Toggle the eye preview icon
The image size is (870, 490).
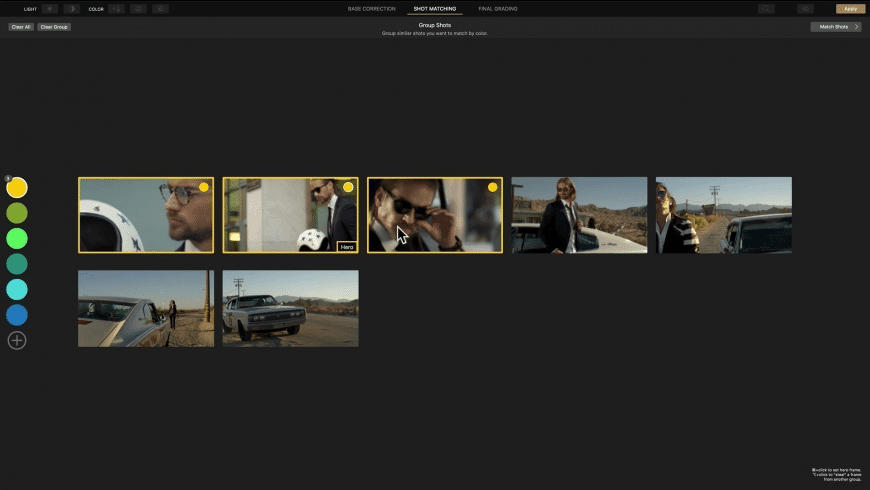[x=806, y=8]
